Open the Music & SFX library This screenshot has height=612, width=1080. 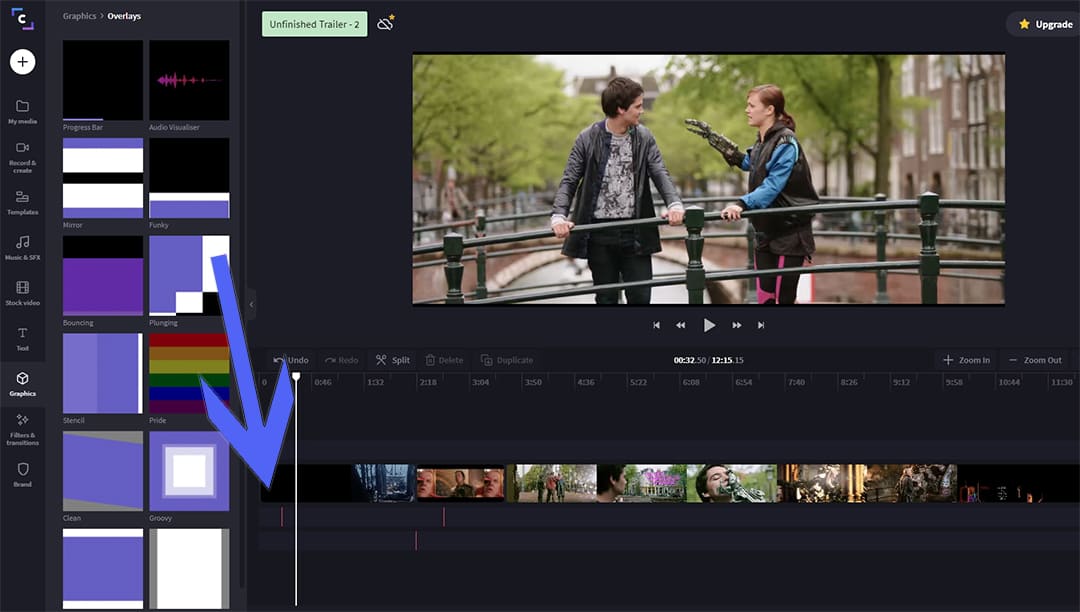point(23,248)
